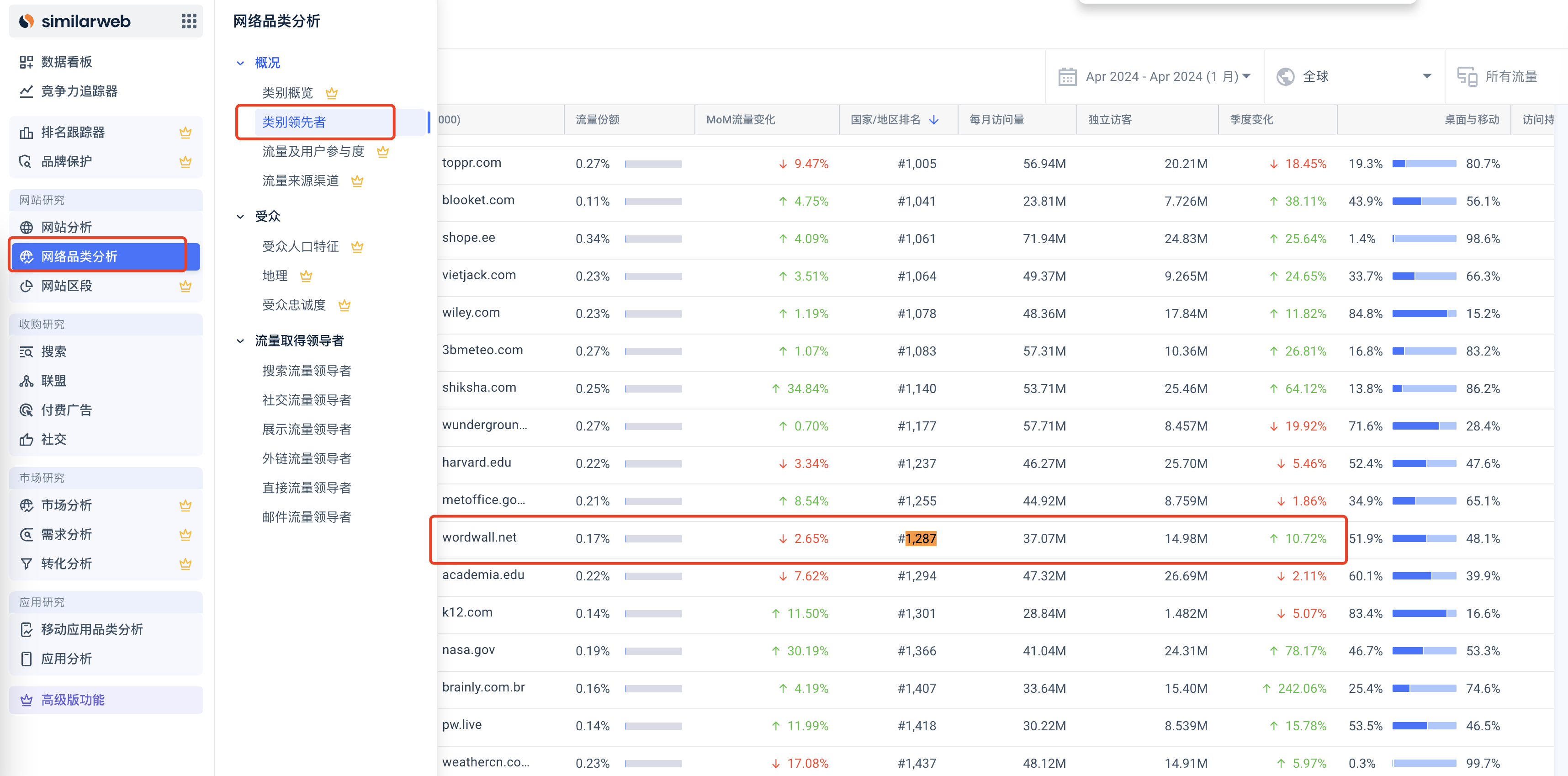Sort by MoM流量变化 column header
Viewport: 1568px width, 776px height.
pyautogui.click(x=741, y=119)
